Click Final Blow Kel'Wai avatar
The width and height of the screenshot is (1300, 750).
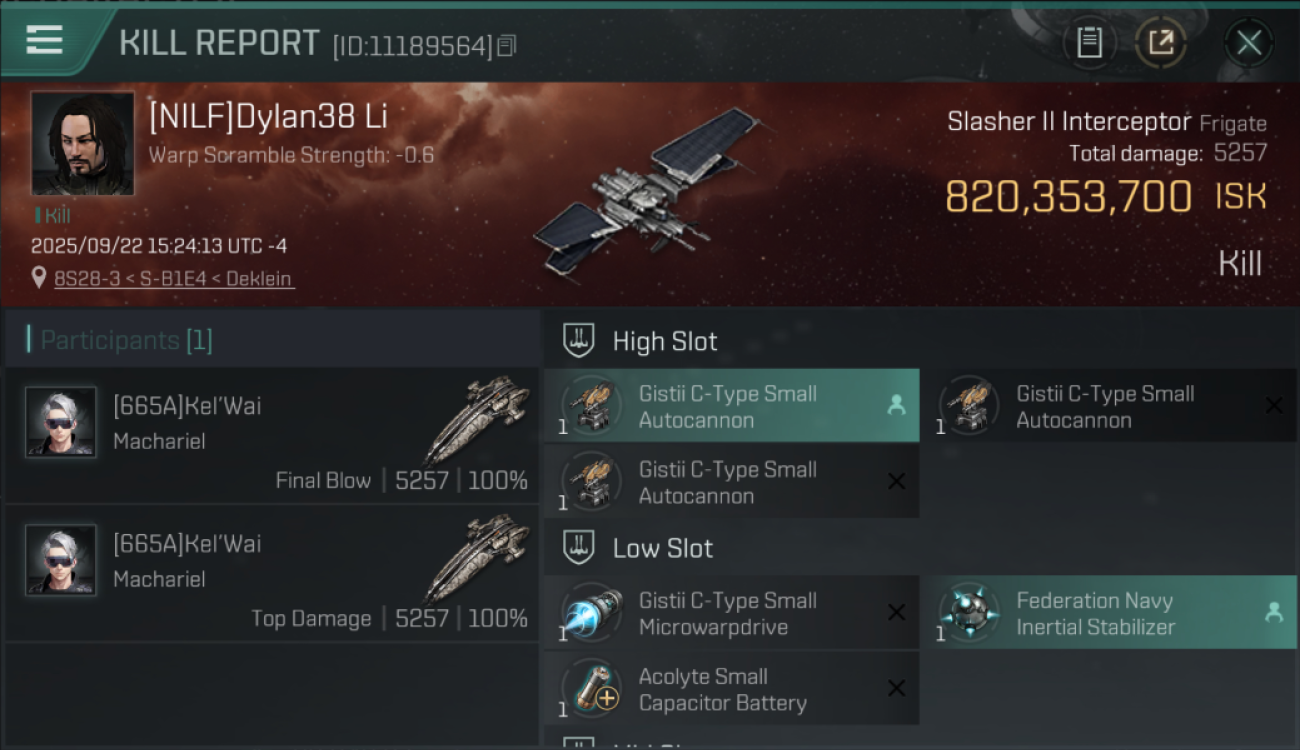point(61,422)
